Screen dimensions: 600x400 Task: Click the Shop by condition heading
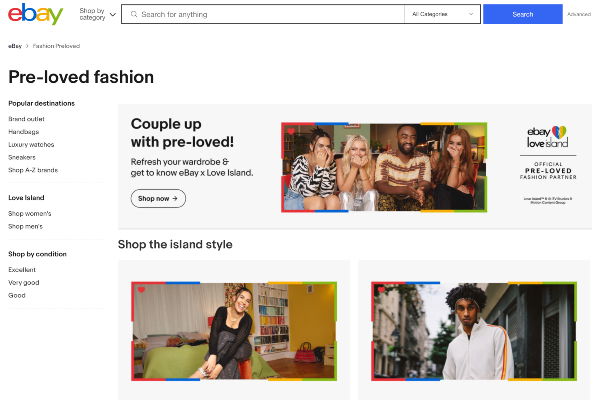pos(38,254)
